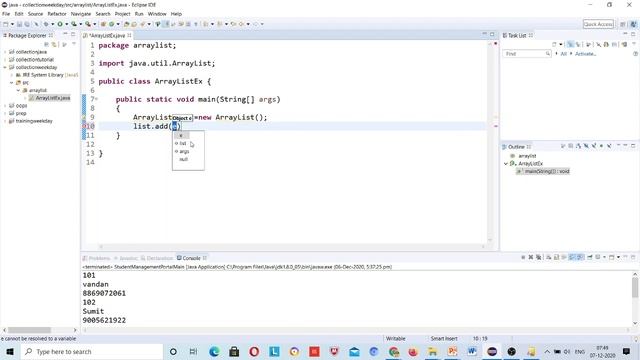
Task: Click New Task icon in Task List
Action: coord(555,44)
